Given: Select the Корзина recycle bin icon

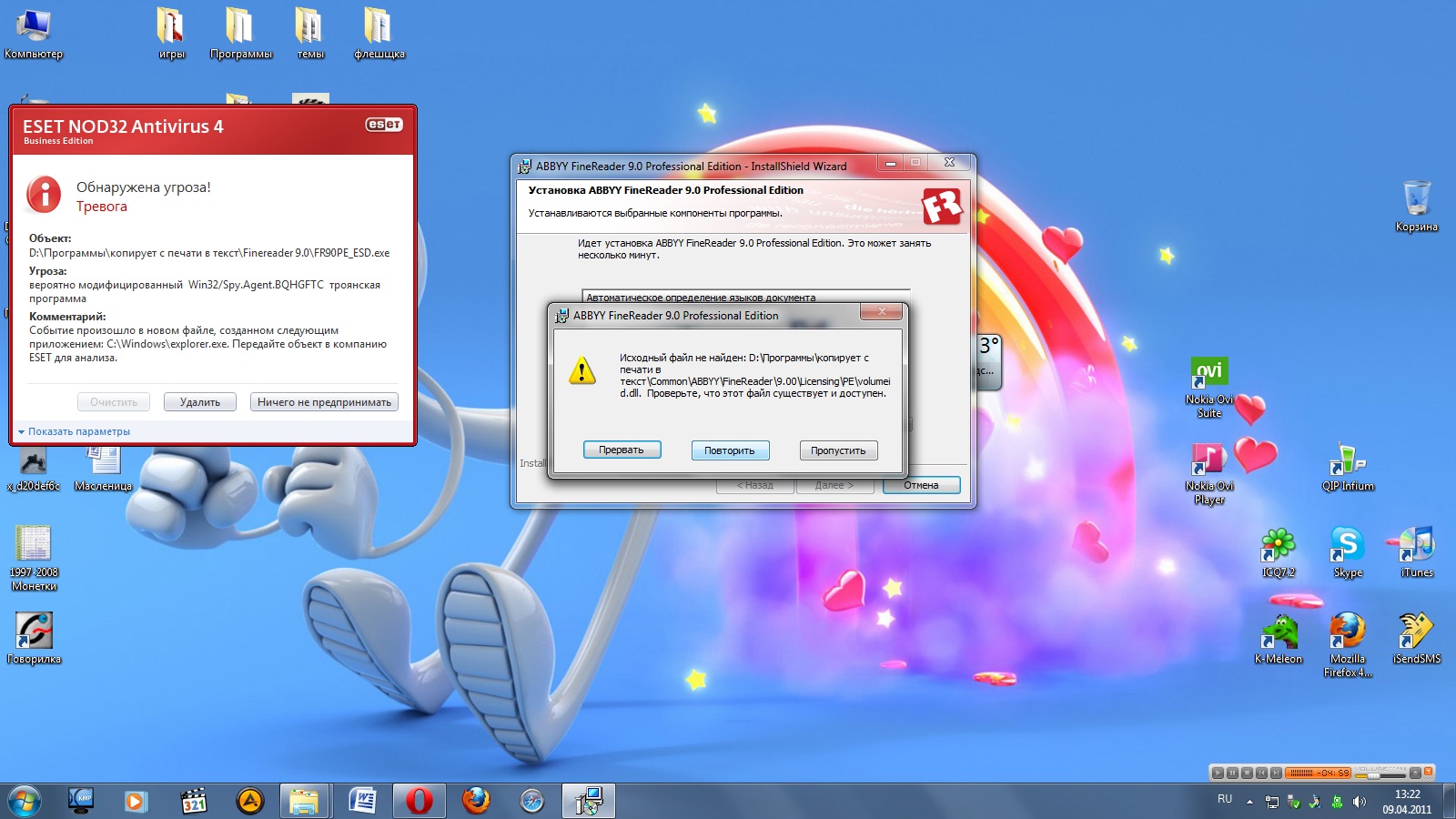Looking at the screenshot, I should 1417,207.
